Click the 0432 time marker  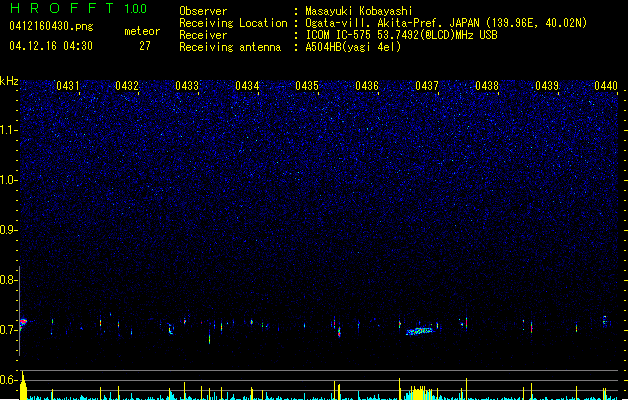tap(127, 86)
